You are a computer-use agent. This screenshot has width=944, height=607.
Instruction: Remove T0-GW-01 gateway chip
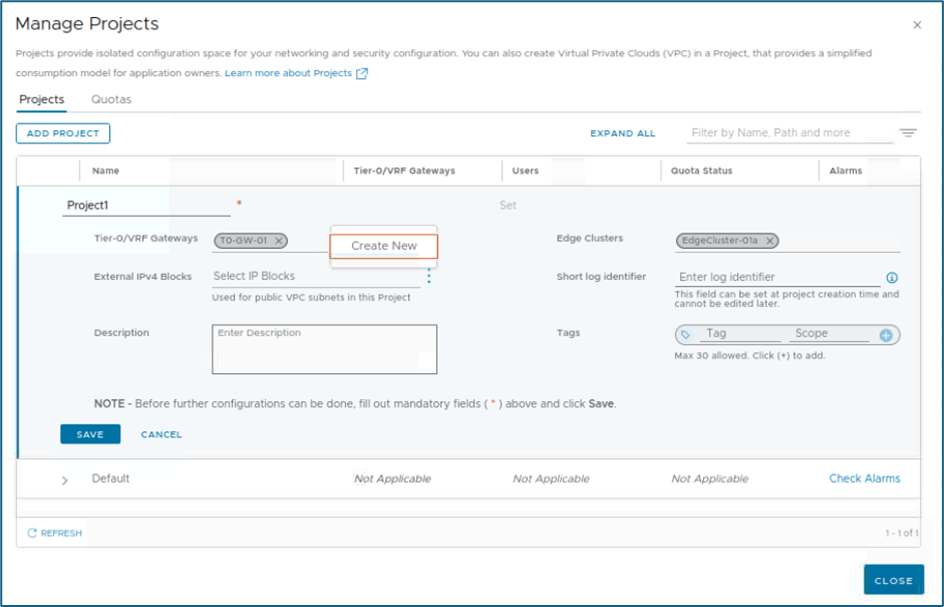[279, 240]
